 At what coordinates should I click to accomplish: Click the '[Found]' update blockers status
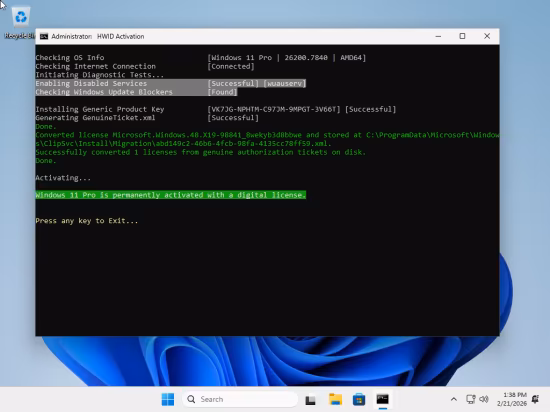coord(222,92)
